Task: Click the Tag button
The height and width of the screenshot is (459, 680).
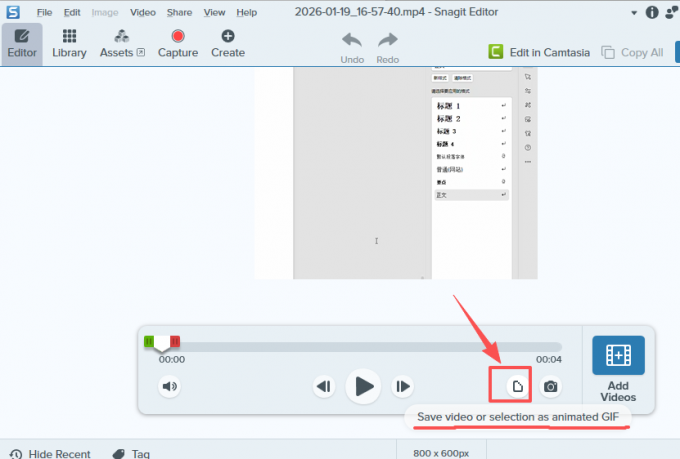Action: coord(131,454)
